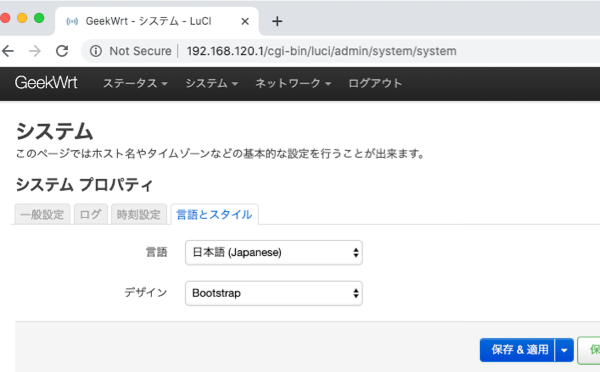Expand the 保存 & 適用 dropdown arrow
The image size is (600, 372).
564,350
